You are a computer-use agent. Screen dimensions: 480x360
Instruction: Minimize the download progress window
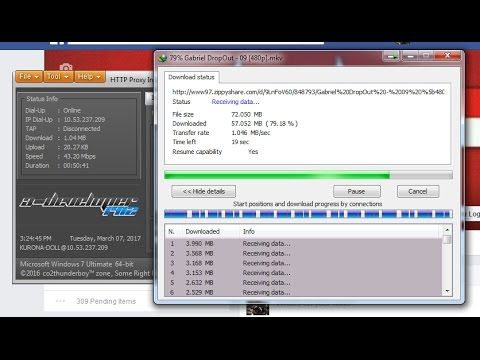point(410,56)
